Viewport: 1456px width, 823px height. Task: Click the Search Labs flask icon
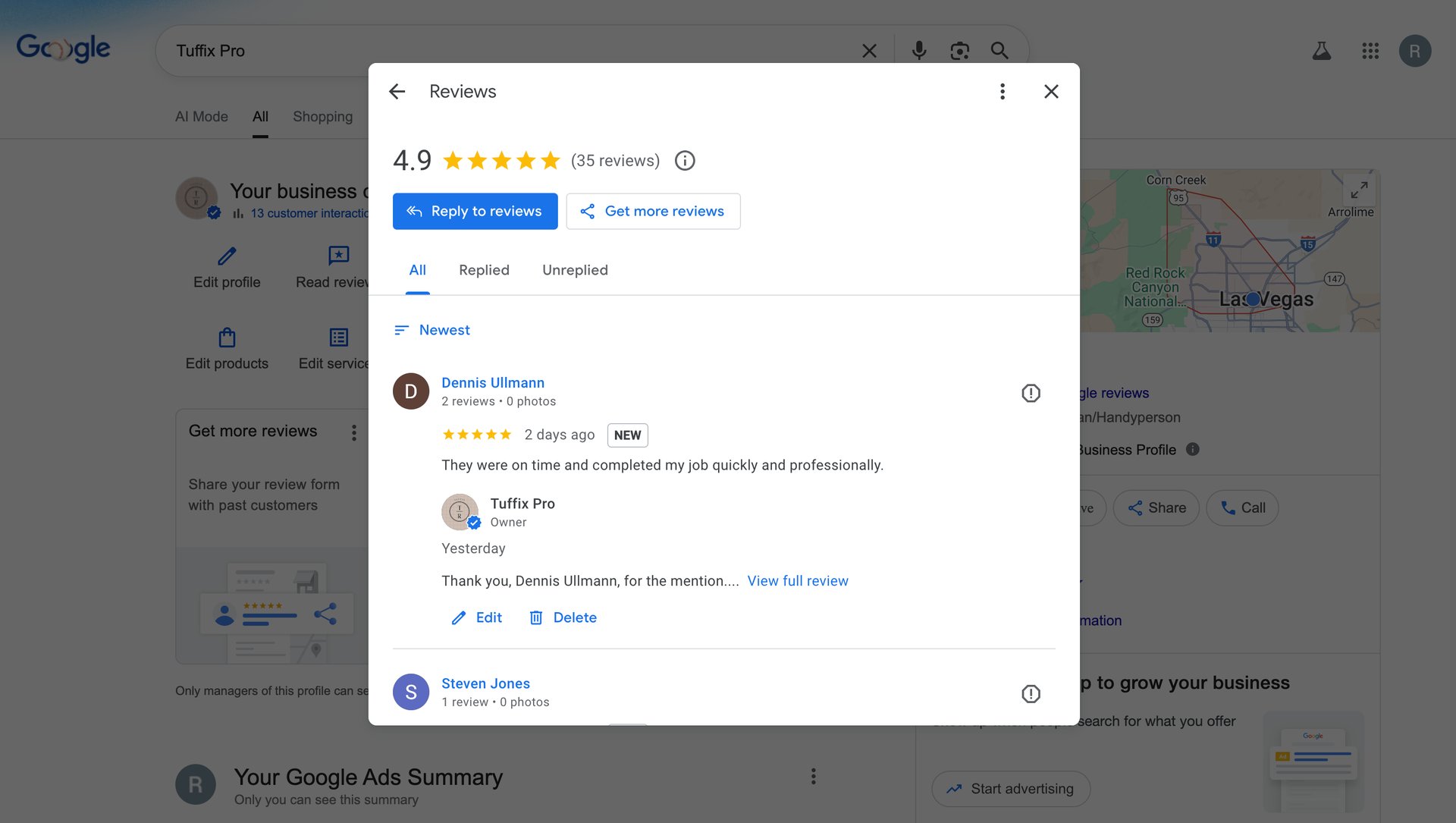(x=1321, y=51)
